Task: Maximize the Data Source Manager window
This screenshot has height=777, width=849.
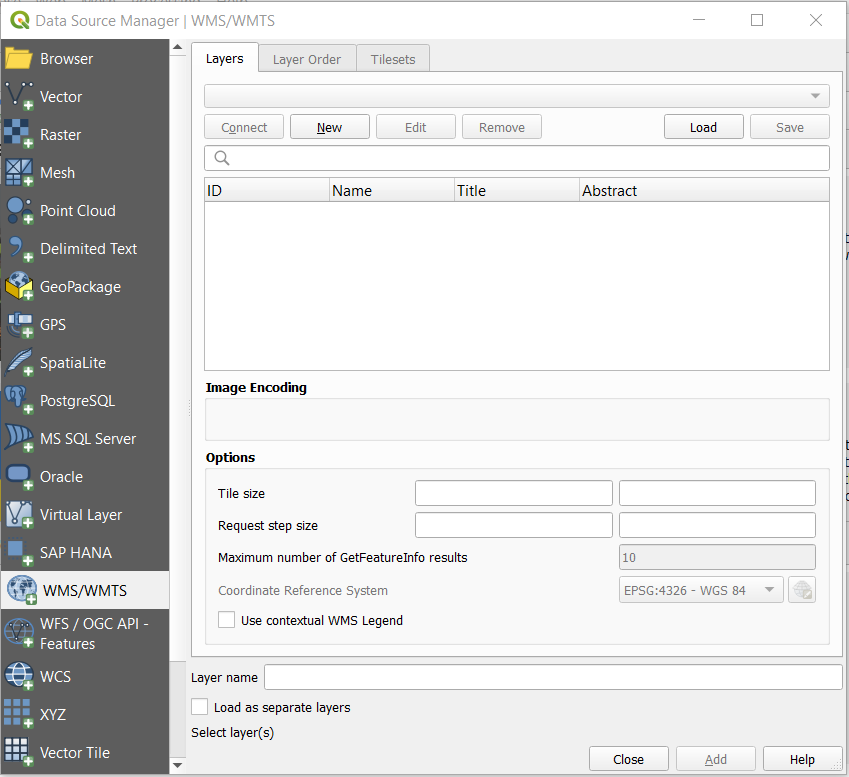Action: 757,20
